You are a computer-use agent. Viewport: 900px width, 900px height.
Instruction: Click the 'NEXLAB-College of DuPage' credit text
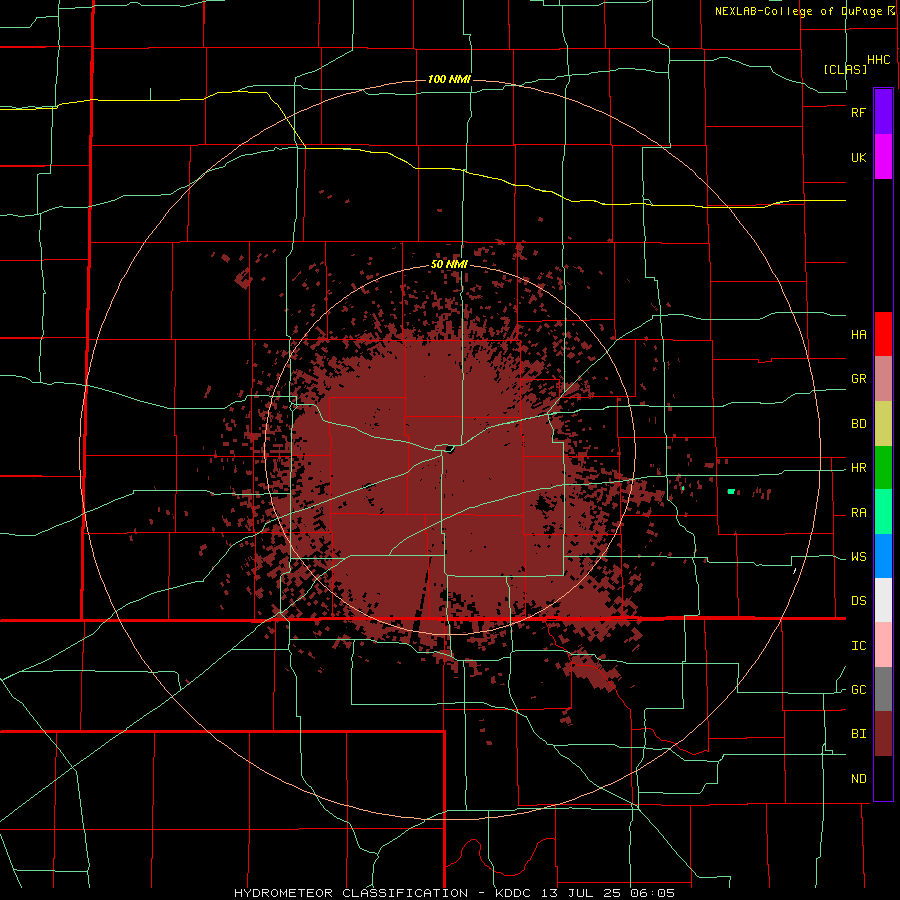tap(798, 11)
